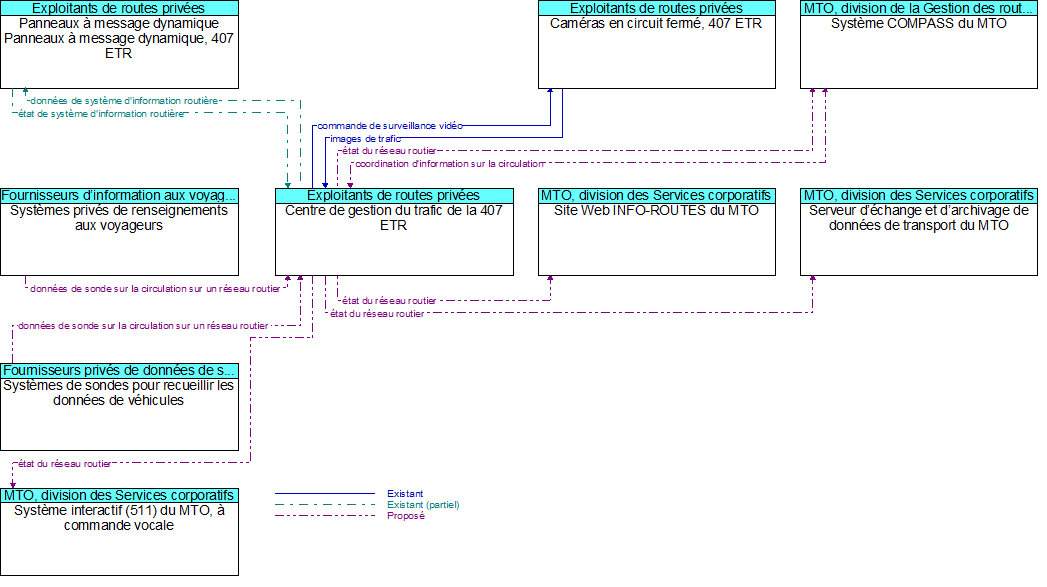Click the Proposé legend entry
Viewport: 1047px width, 587px height.
(405, 516)
